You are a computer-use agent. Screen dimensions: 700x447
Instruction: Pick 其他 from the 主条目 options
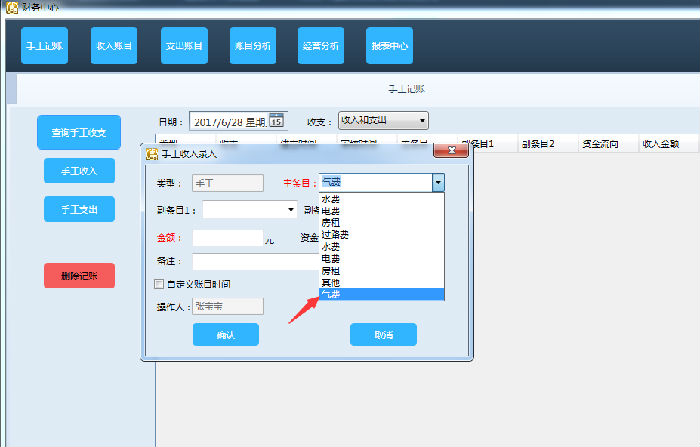(331, 283)
